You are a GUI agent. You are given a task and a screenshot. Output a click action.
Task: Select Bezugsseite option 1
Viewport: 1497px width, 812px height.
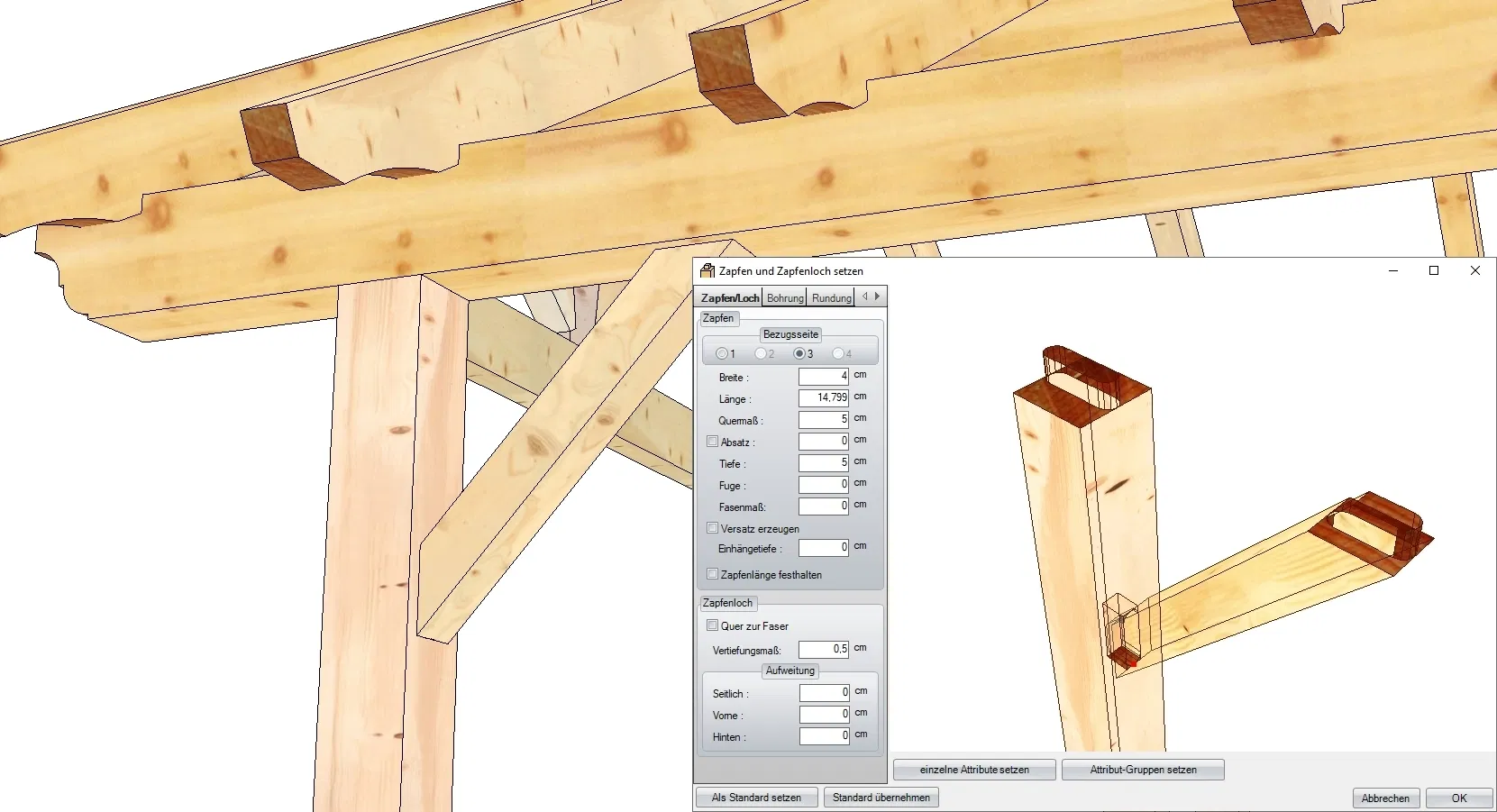tap(722, 353)
